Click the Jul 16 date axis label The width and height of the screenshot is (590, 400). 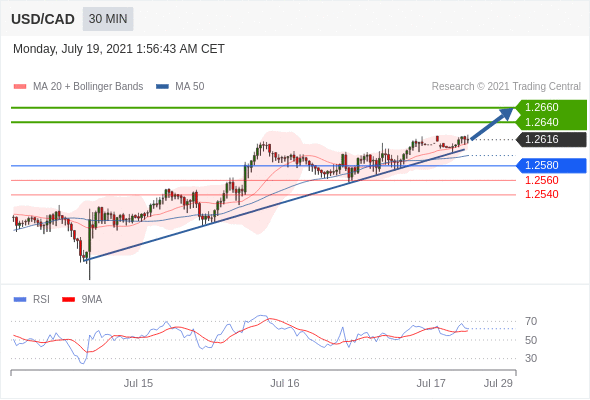[x=285, y=383]
